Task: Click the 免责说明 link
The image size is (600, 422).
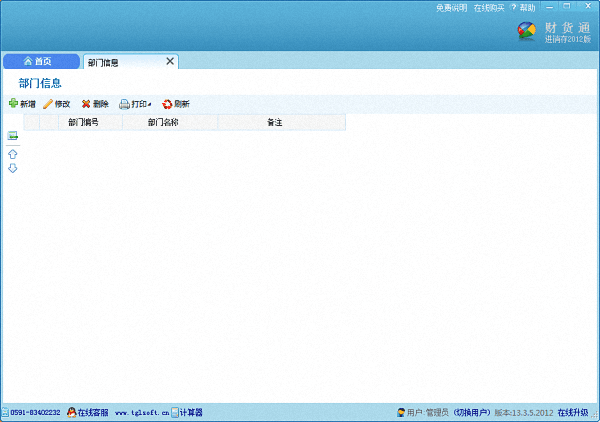Action: pos(452,8)
